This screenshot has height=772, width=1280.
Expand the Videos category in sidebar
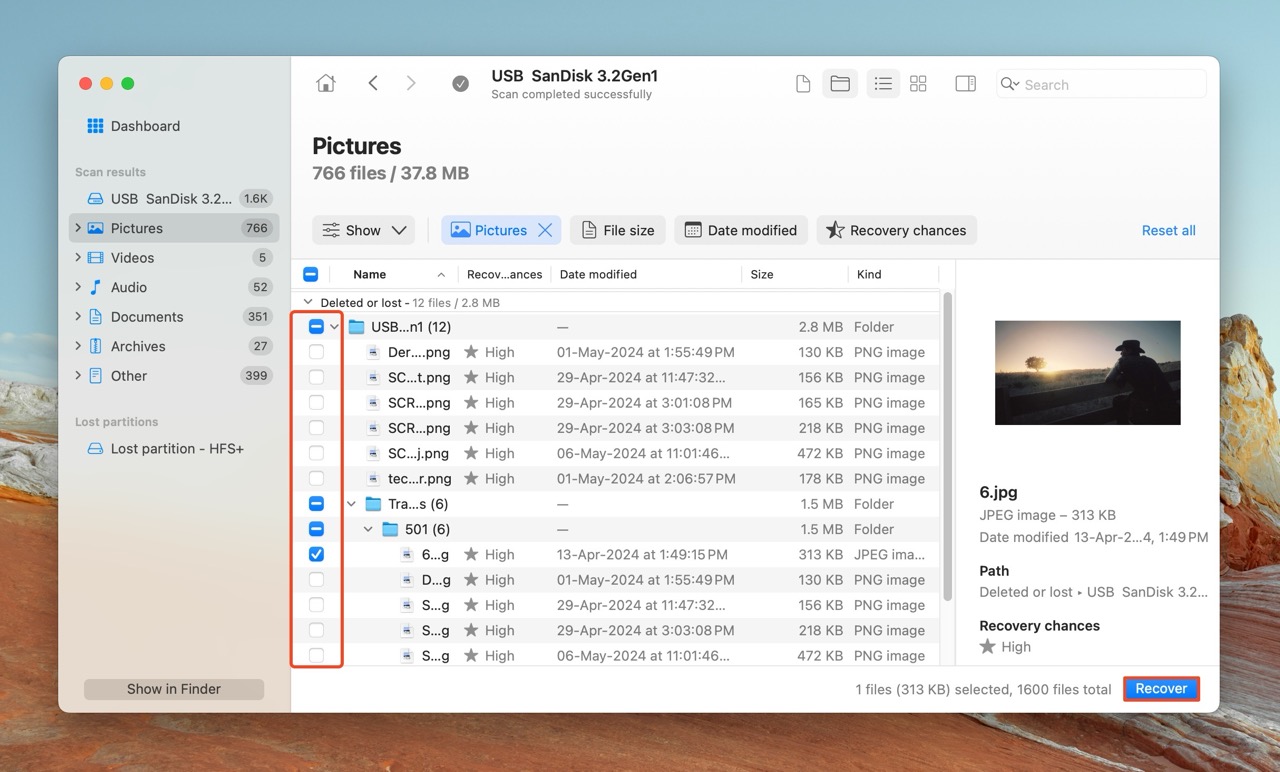[x=78, y=258]
